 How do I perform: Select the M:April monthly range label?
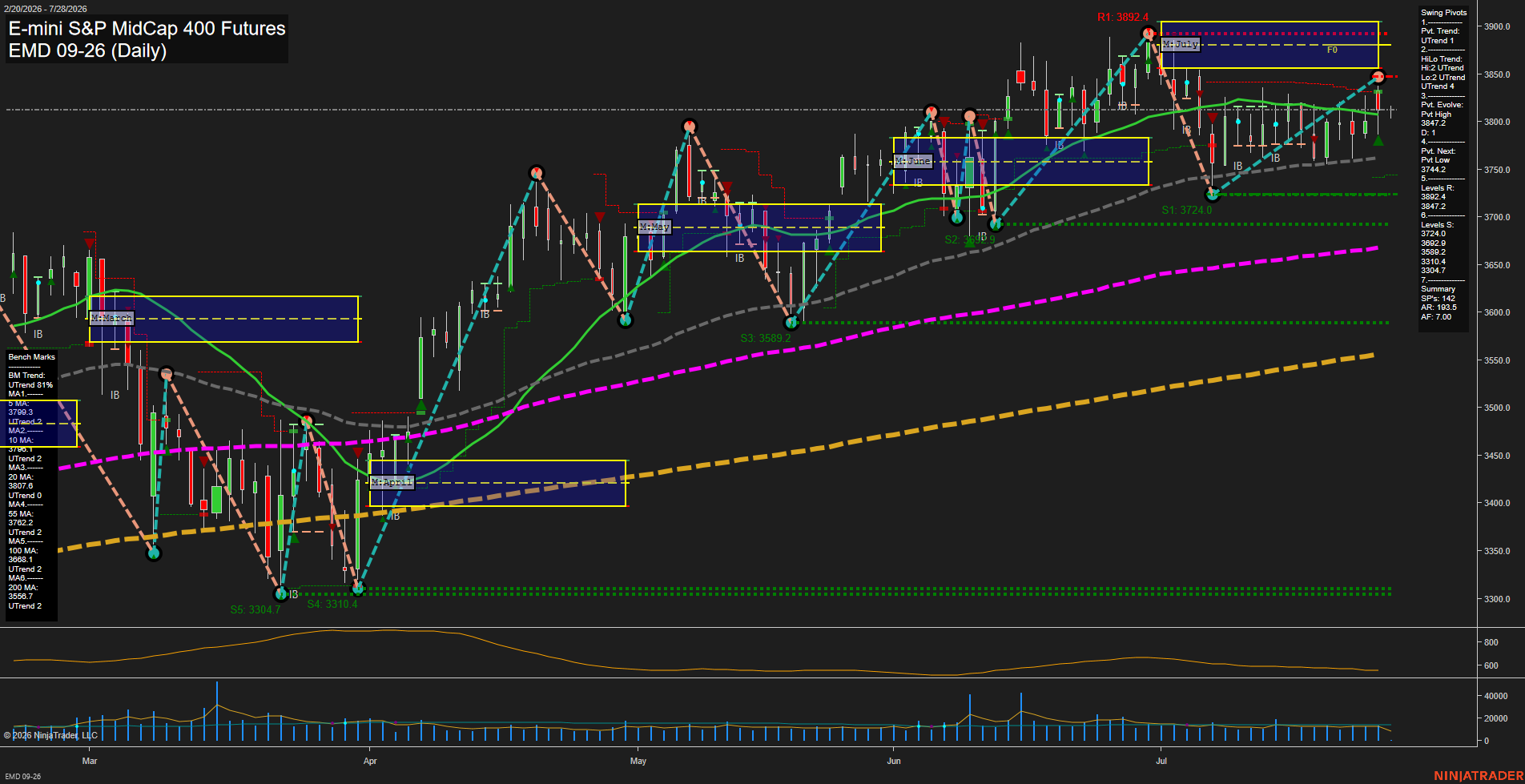(x=392, y=482)
